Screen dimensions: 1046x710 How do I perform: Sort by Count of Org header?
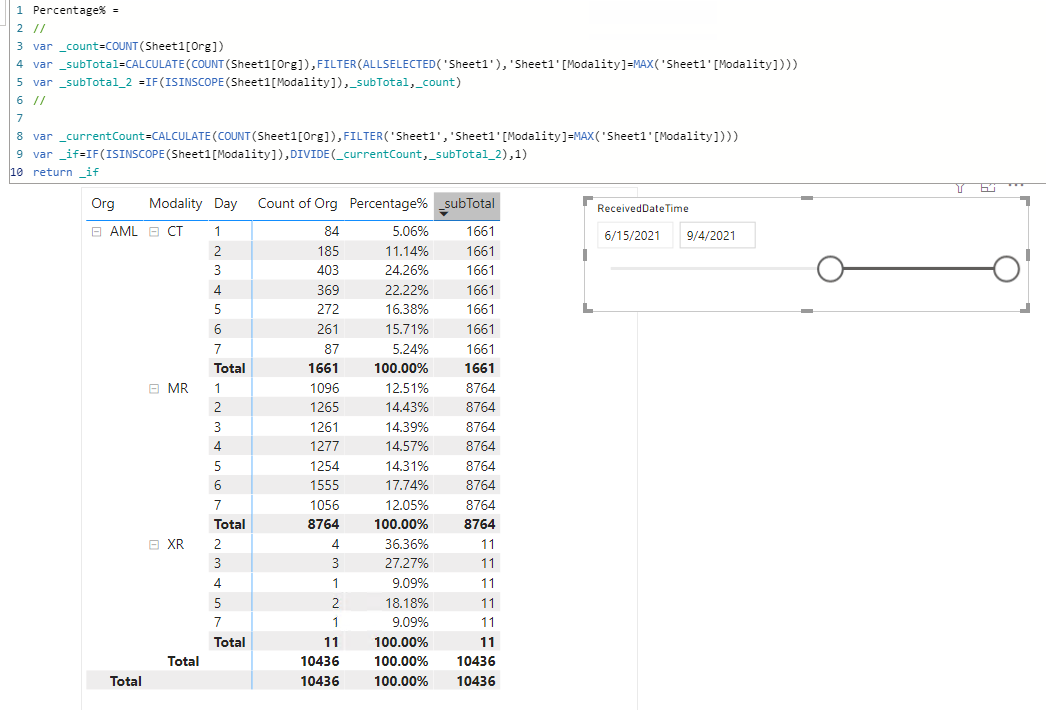[x=298, y=204]
